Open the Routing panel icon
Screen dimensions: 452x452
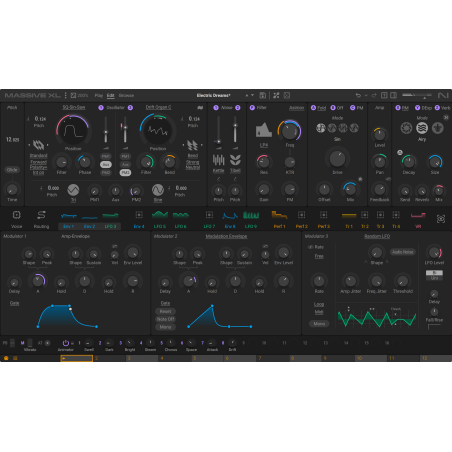[x=41, y=215]
